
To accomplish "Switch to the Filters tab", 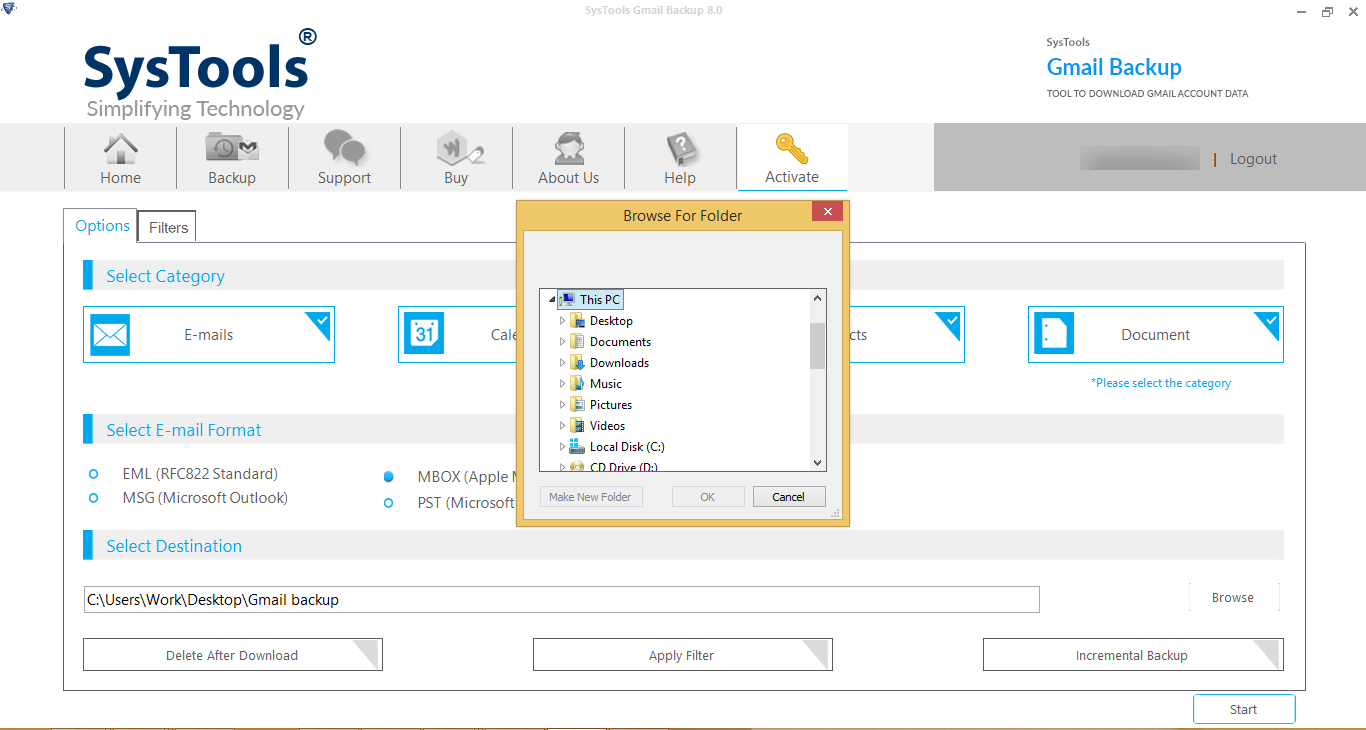I will click(x=168, y=227).
